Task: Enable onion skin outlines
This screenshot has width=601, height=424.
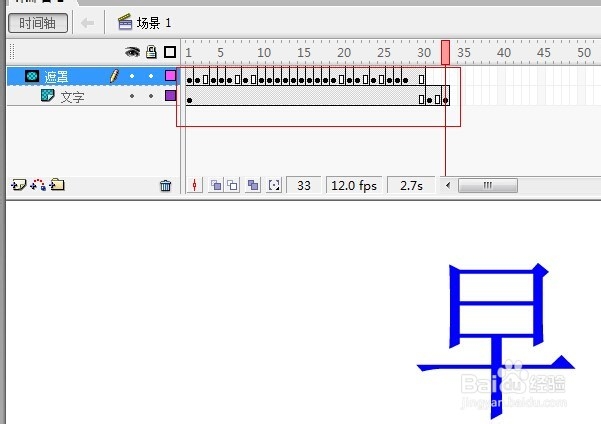Action: pos(233,186)
